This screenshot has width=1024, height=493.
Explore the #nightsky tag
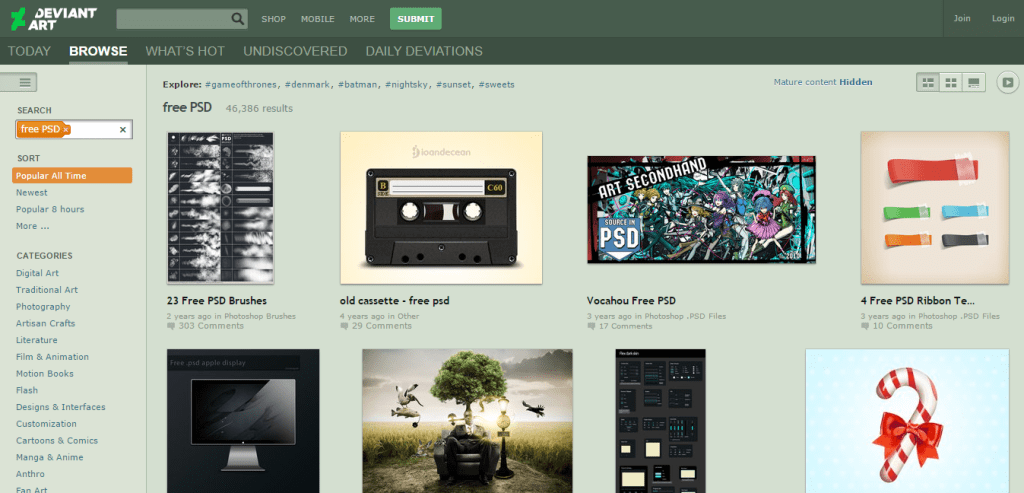[408, 84]
